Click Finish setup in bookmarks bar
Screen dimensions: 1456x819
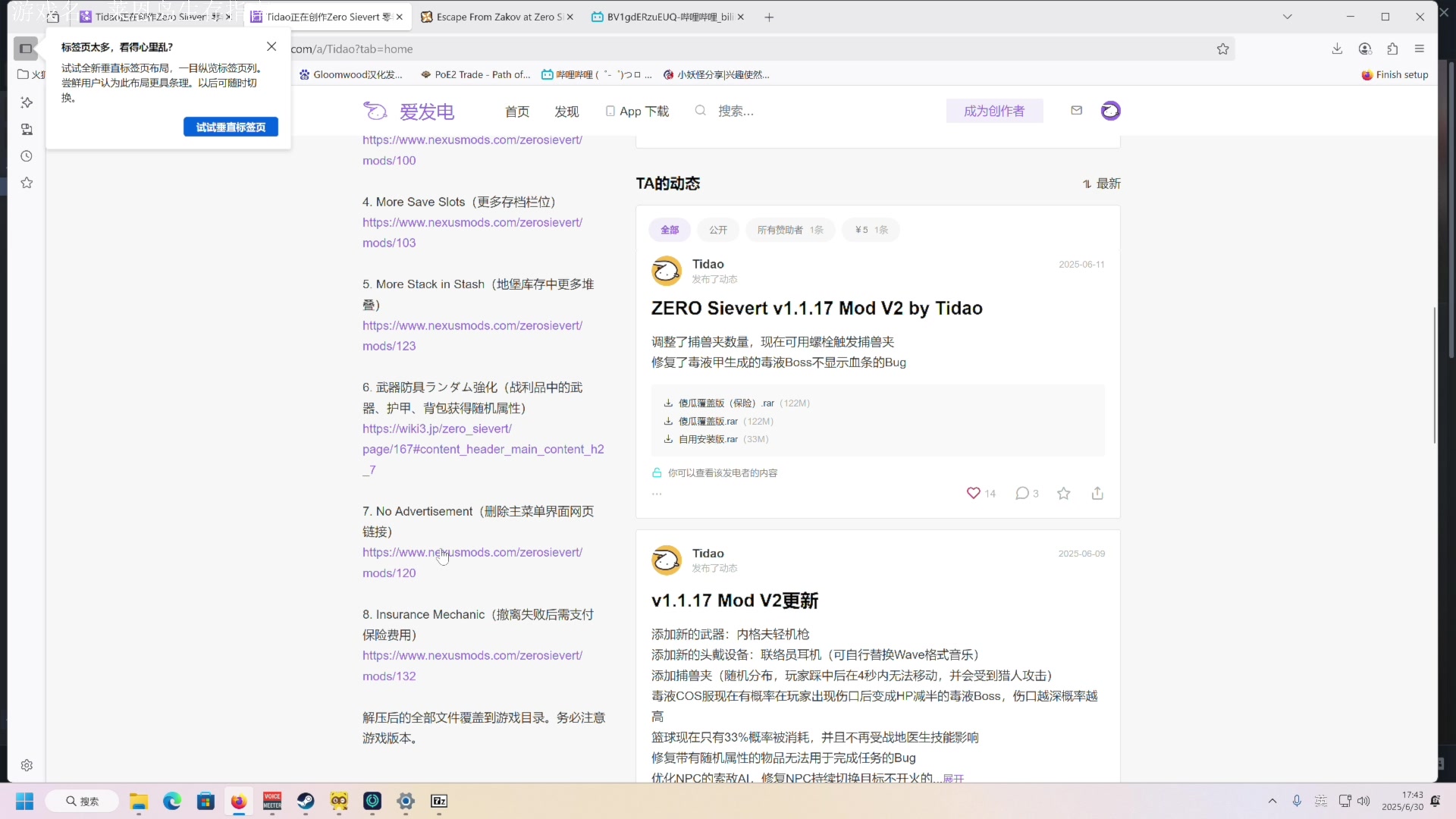pyautogui.click(x=1395, y=74)
